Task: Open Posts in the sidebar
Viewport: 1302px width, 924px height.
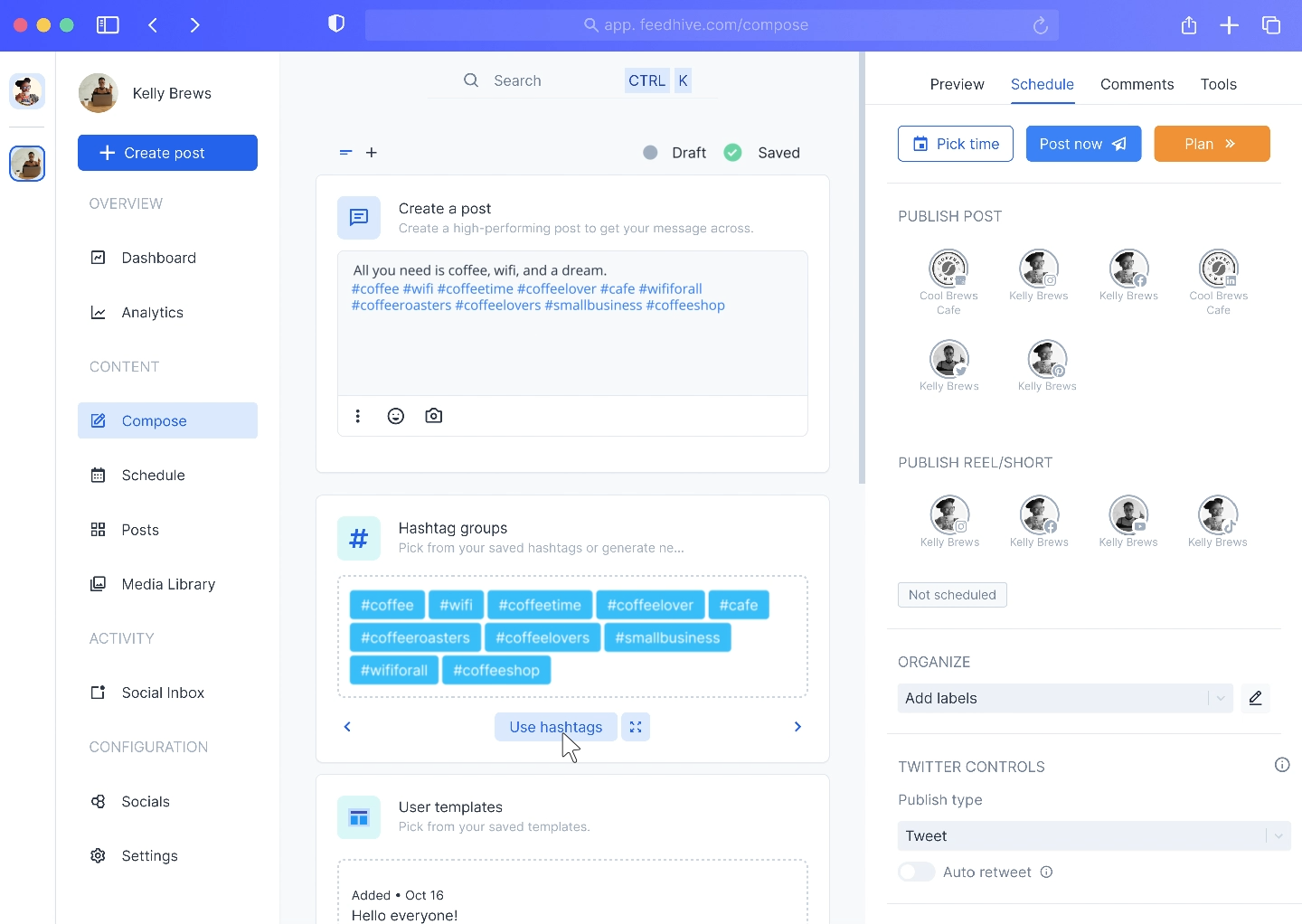Action: 167,530
